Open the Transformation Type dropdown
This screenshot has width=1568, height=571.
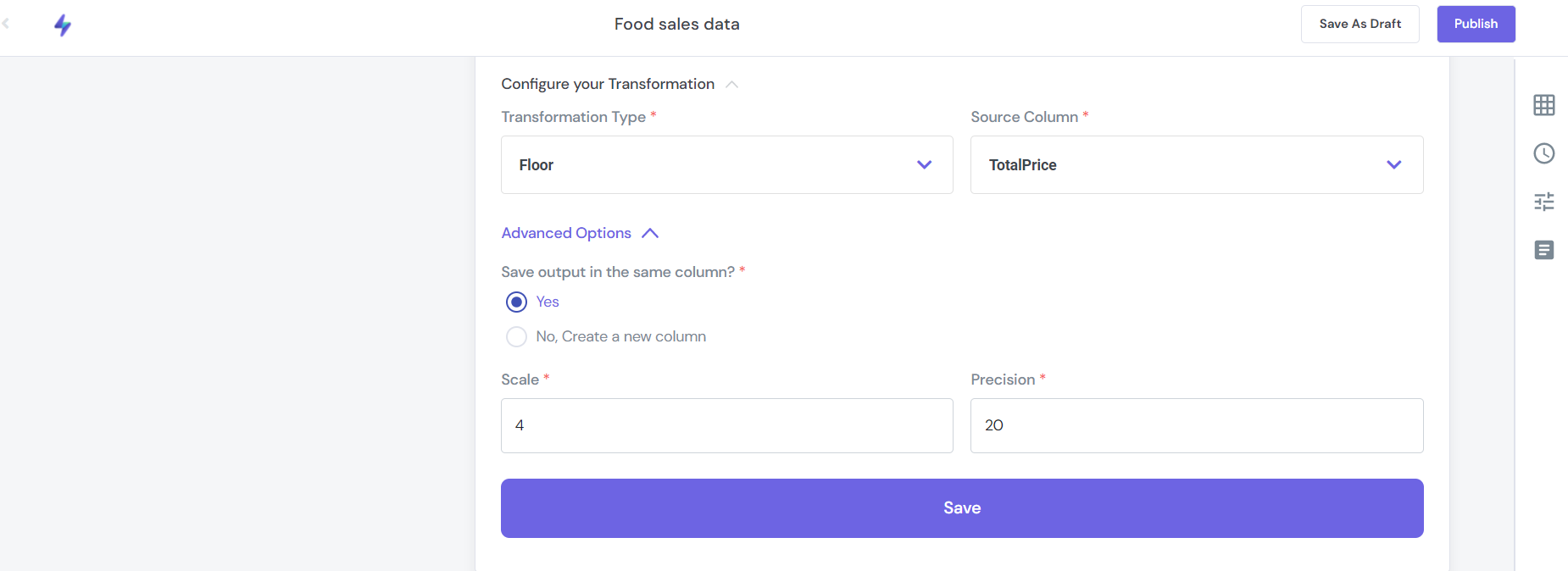tap(726, 165)
